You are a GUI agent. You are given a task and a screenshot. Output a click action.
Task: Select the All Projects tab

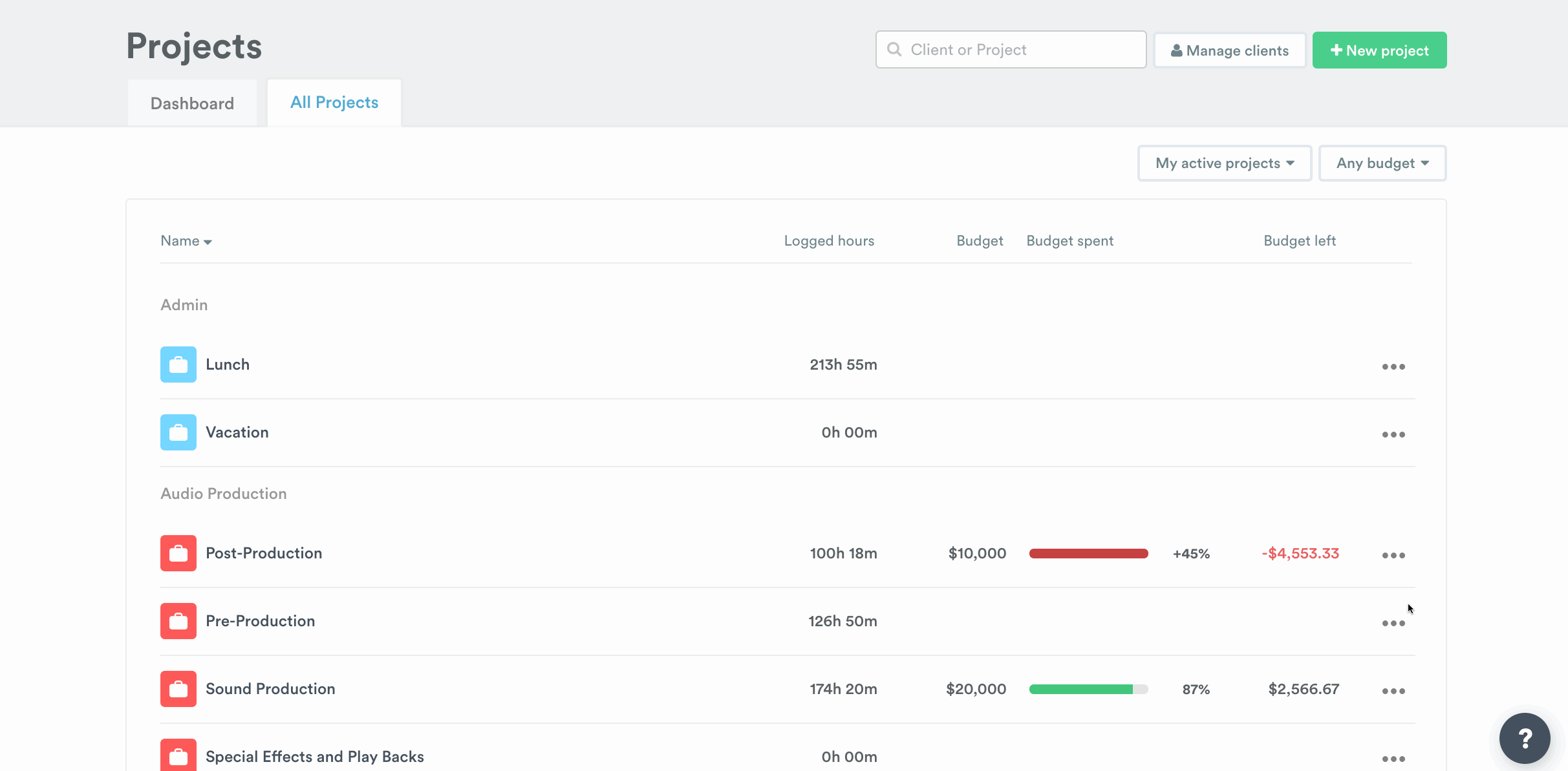tap(334, 102)
